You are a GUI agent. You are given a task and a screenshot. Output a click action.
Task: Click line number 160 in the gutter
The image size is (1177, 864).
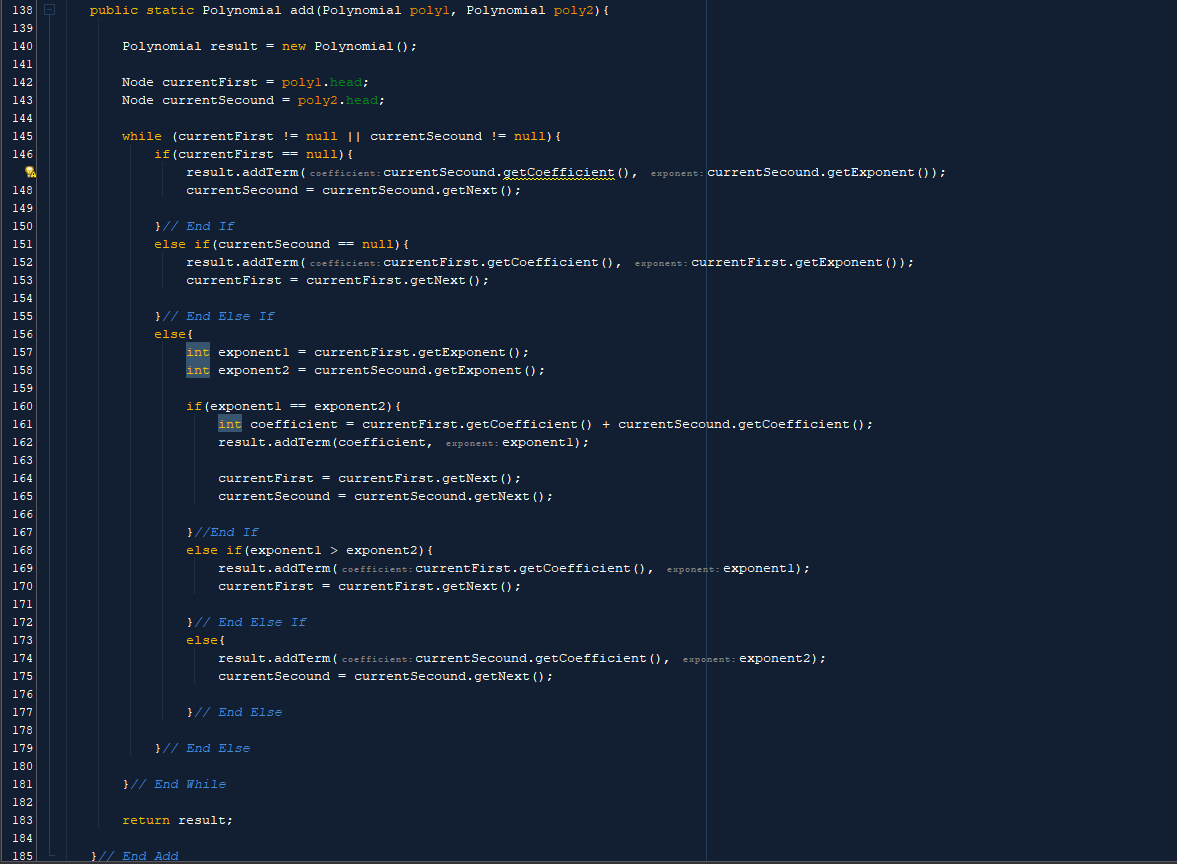tap(23, 406)
